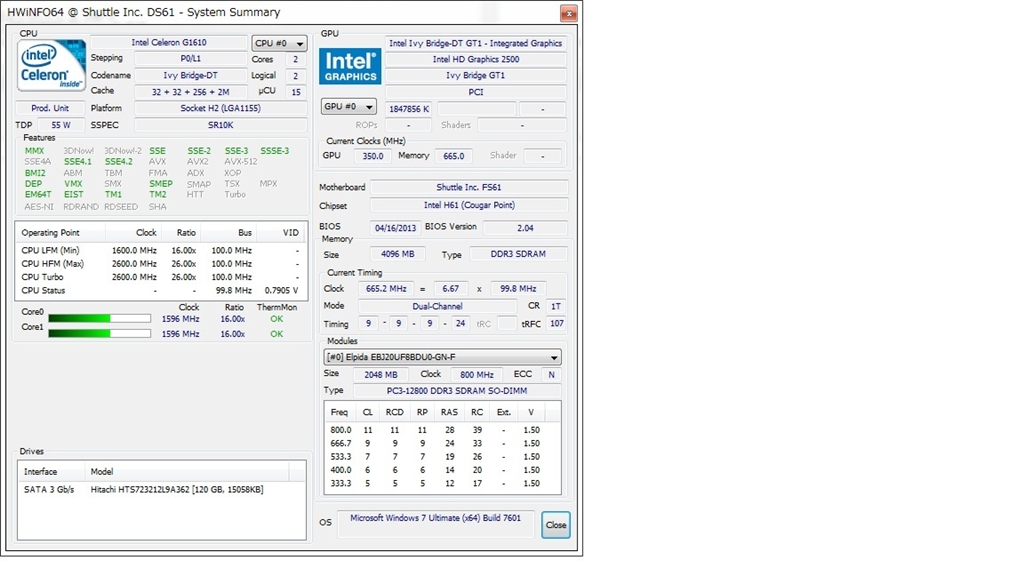Click the VMX feature label

pyautogui.click(x=73, y=184)
